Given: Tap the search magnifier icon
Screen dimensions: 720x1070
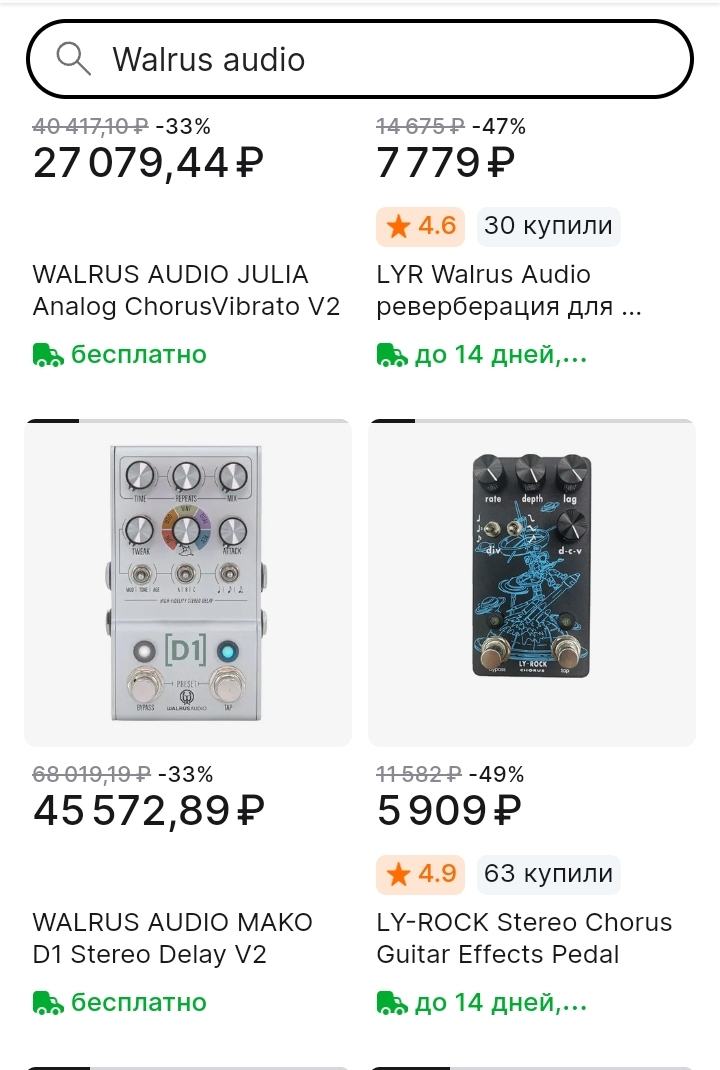Looking at the screenshot, I should click(73, 59).
